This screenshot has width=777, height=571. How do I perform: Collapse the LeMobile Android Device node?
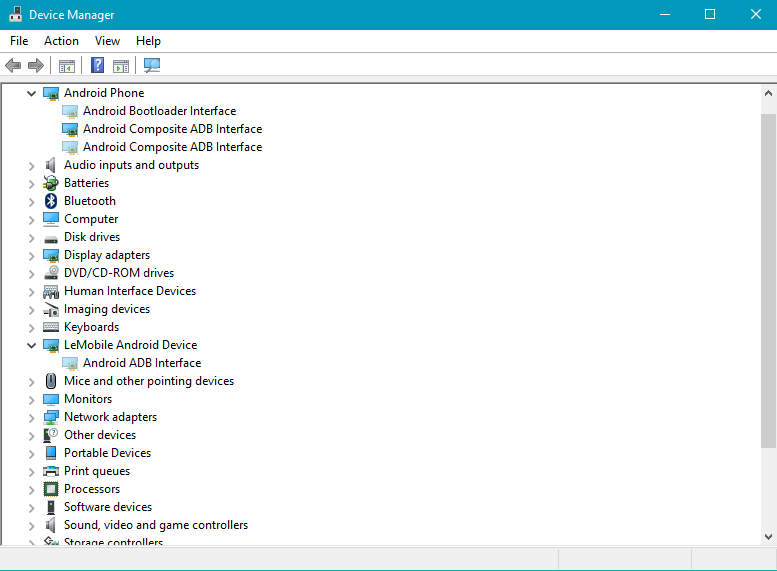31,345
